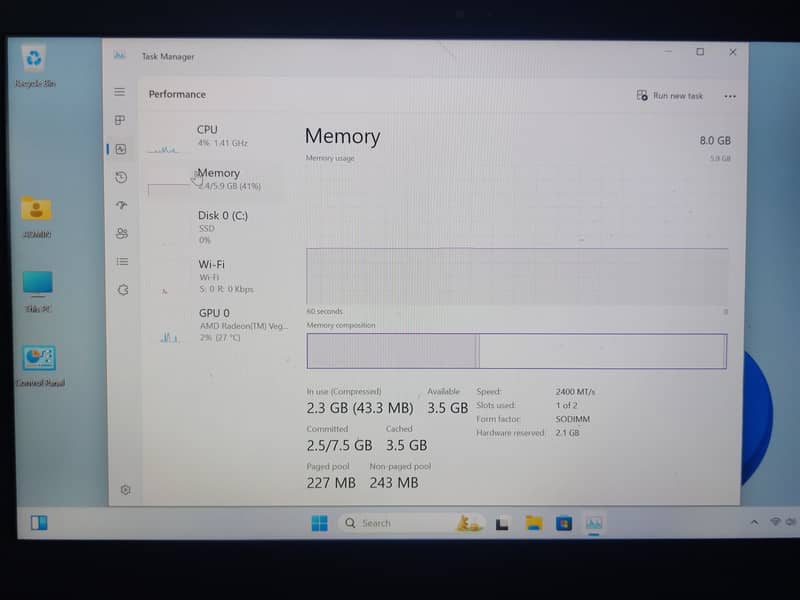This screenshot has height=600, width=800.
Task: Open the three-dot more options menu
Action: coord(730,96)
